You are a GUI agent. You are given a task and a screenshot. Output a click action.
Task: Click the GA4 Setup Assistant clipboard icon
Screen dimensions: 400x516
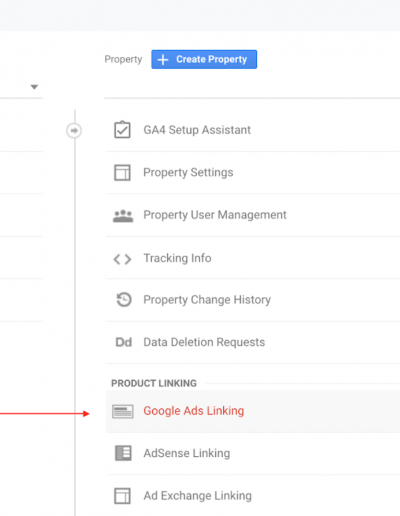tap(122, 130)
